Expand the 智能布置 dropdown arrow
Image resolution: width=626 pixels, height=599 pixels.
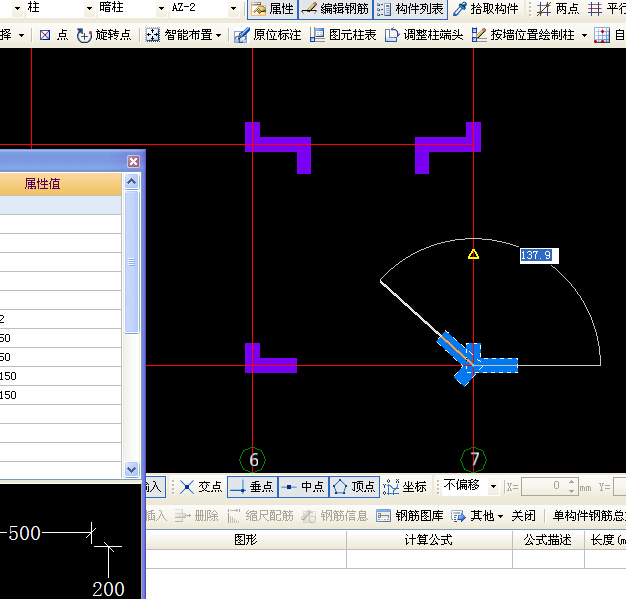pos(219,36)
